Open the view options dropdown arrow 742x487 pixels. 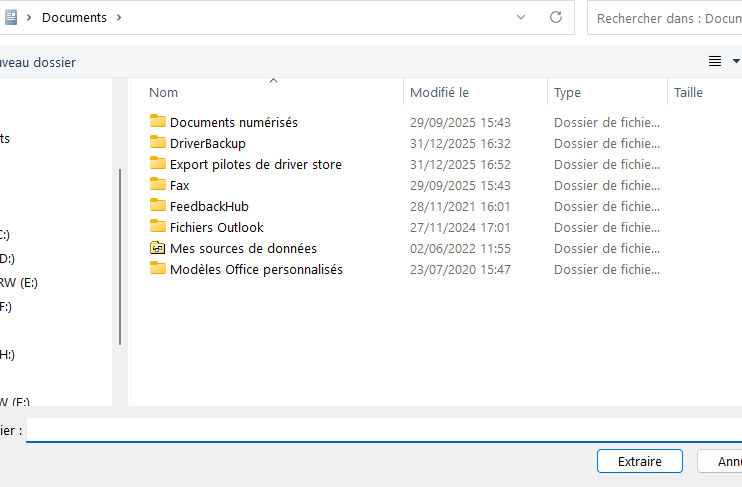[736, 61]
